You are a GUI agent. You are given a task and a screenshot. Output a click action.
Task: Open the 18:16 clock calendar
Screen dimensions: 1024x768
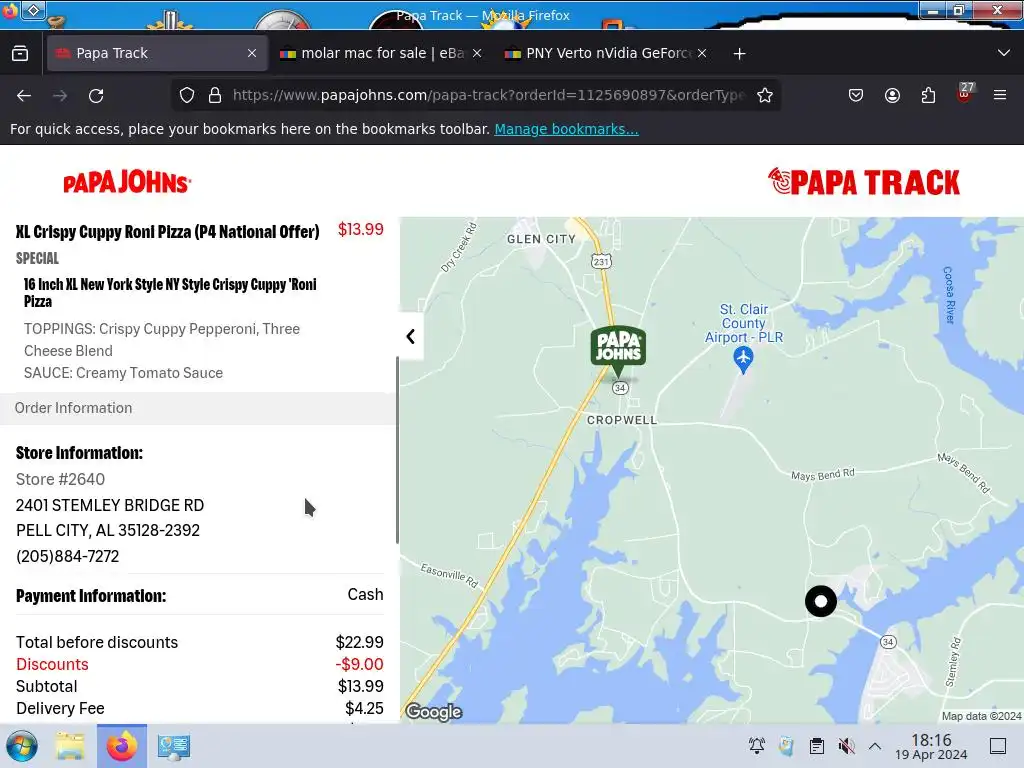point(931,746)
